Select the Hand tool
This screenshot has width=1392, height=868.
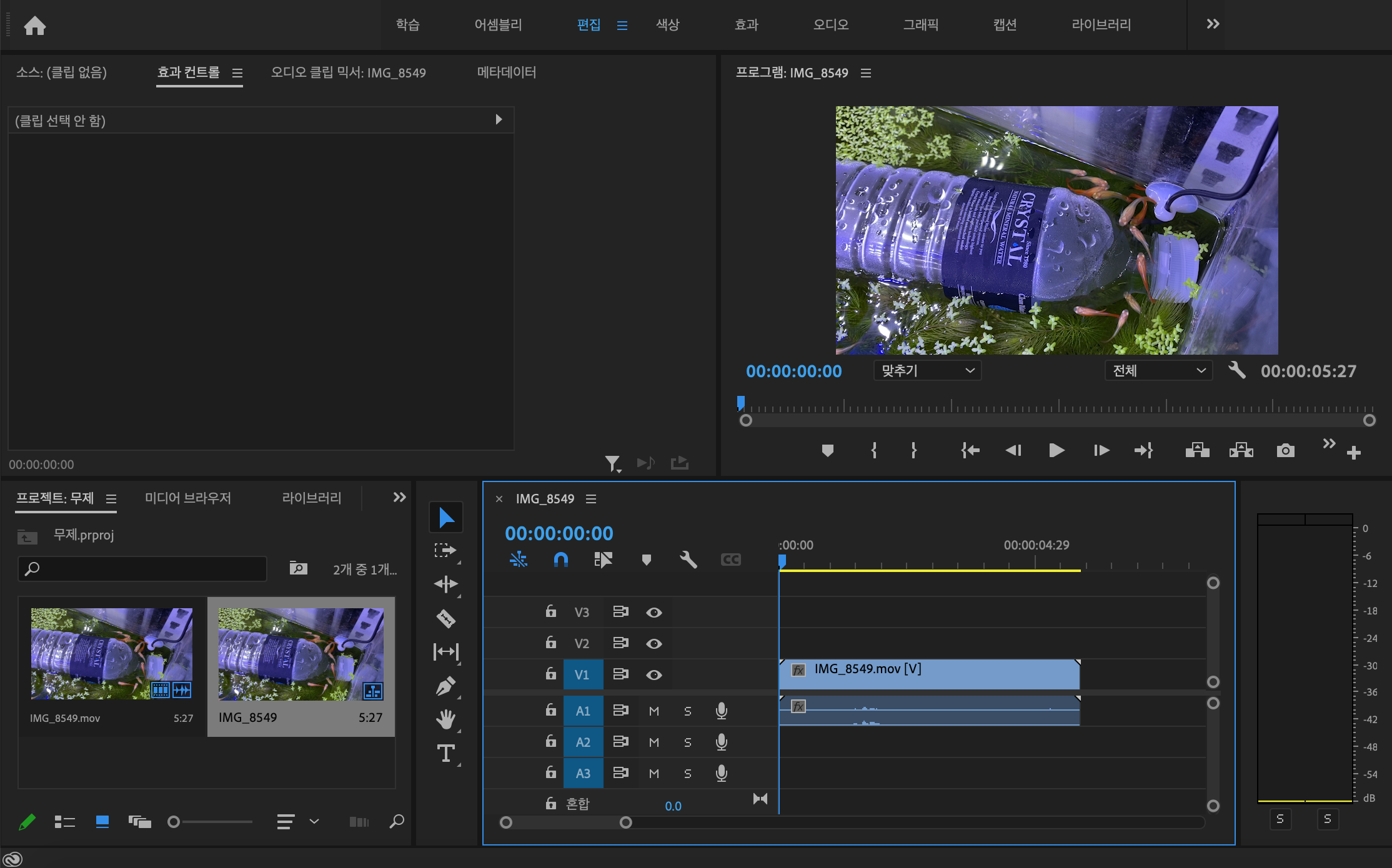pos(445,719)
